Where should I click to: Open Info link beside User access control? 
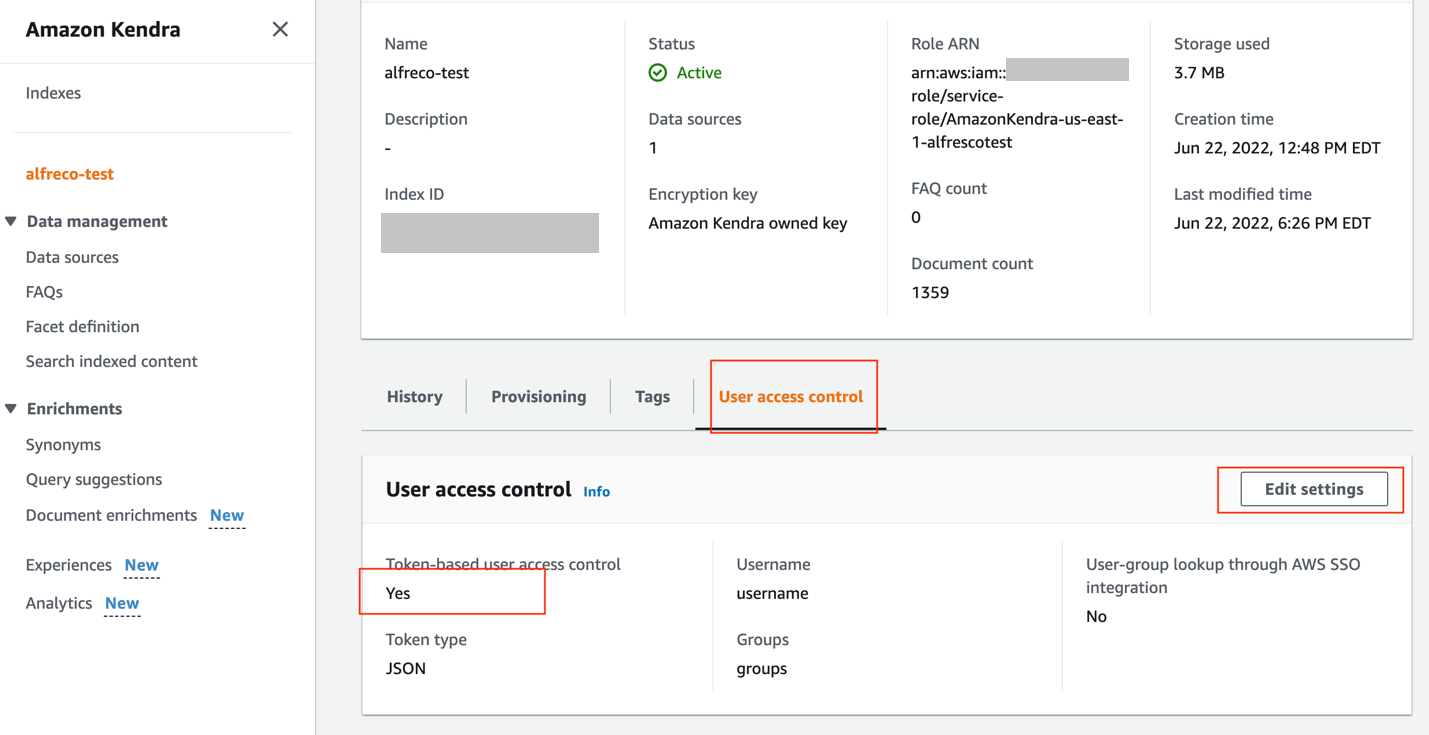point(596,491)
